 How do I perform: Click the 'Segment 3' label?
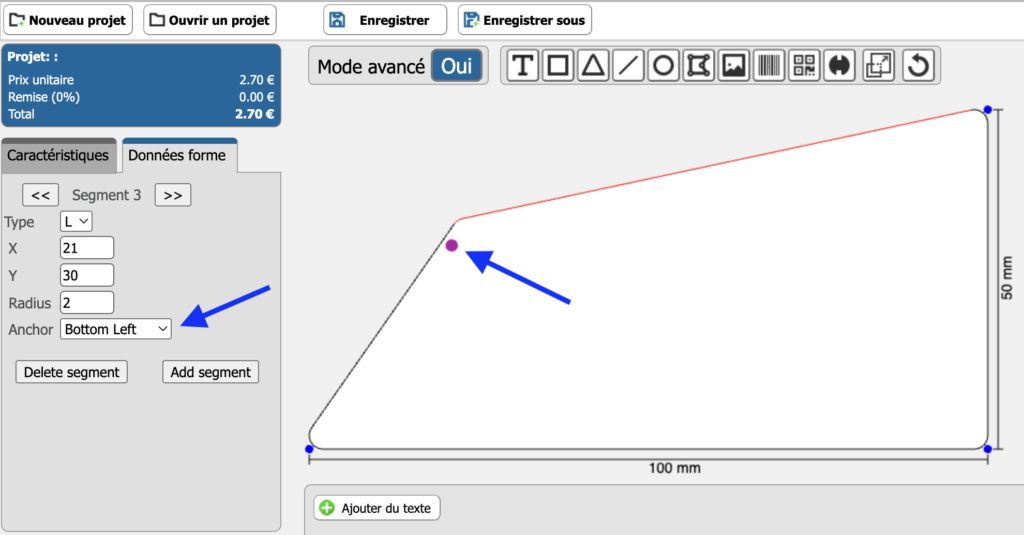pyautogui.click(x=106, y=195)
